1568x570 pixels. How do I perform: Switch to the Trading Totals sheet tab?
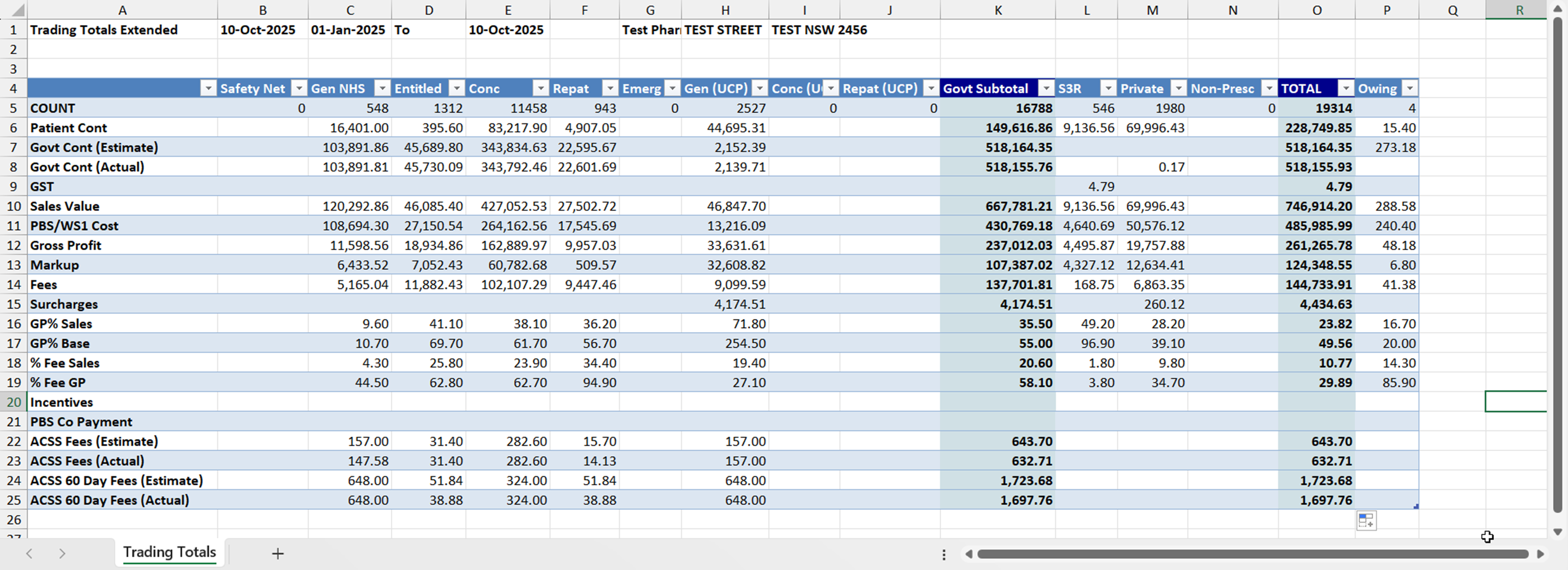click(169, 552)
